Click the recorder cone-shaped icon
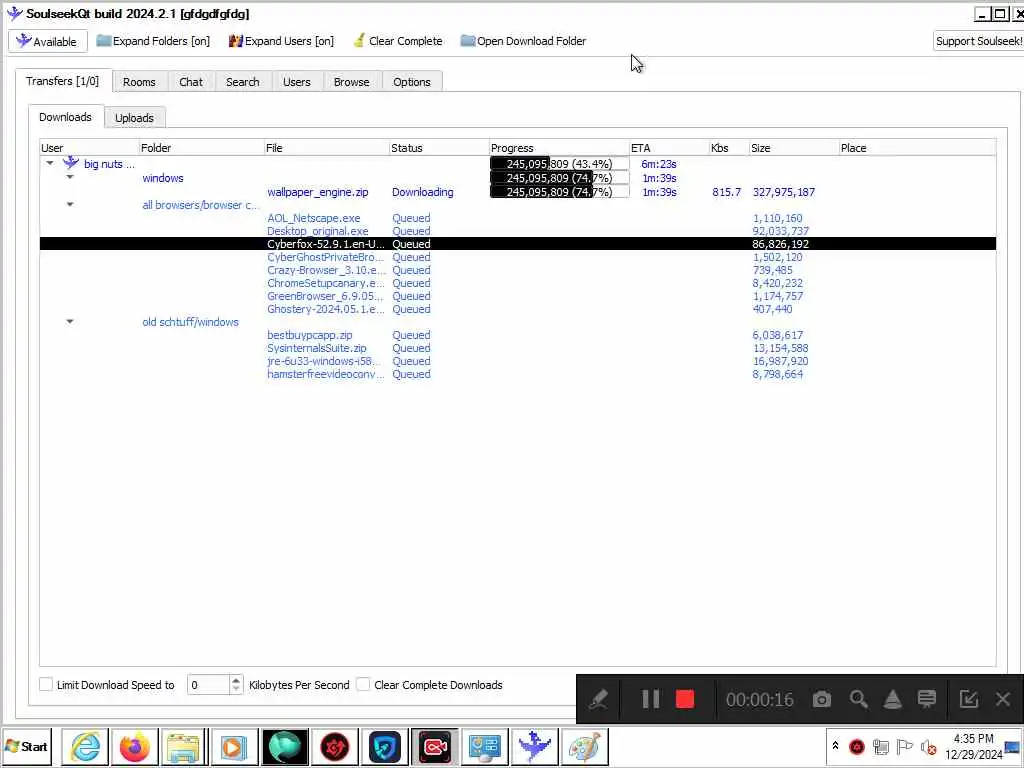The height and width of the screenshot is (768, 1024). click(x=893, y=699)
